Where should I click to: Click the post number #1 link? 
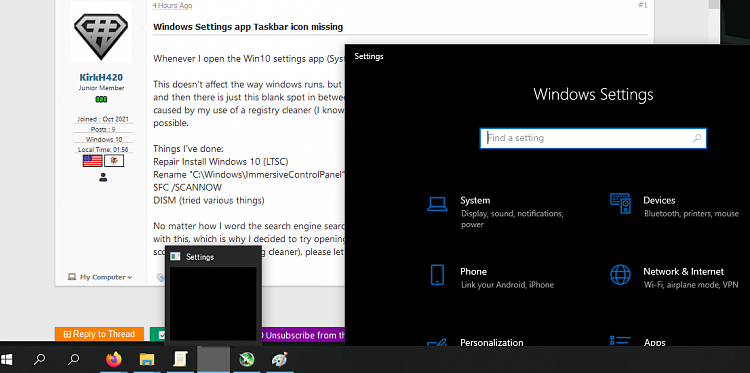643,5
